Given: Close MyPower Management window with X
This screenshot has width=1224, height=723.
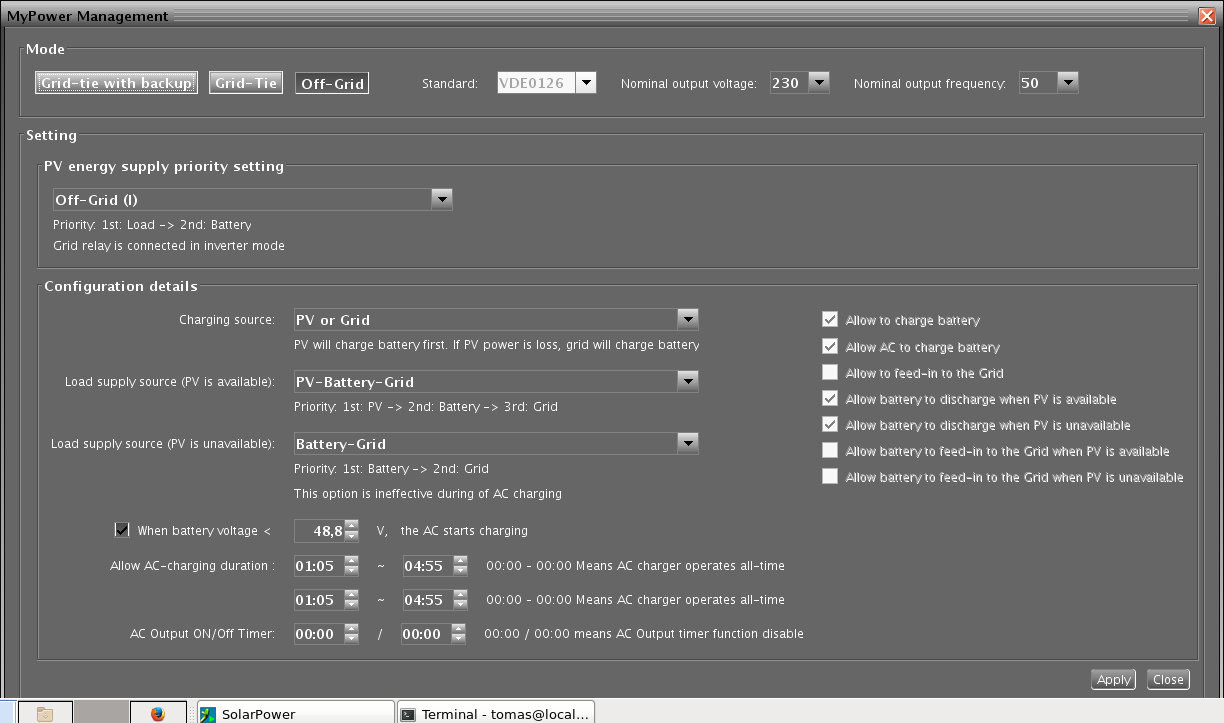Looking at the screenshot, I should coord(1206,15).
